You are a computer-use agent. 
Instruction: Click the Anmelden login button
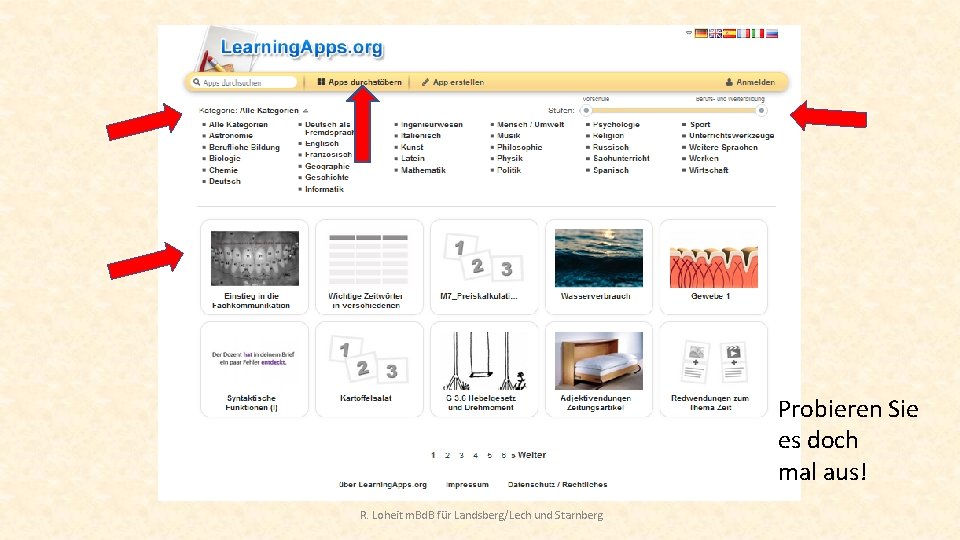[x=750, y=82]
